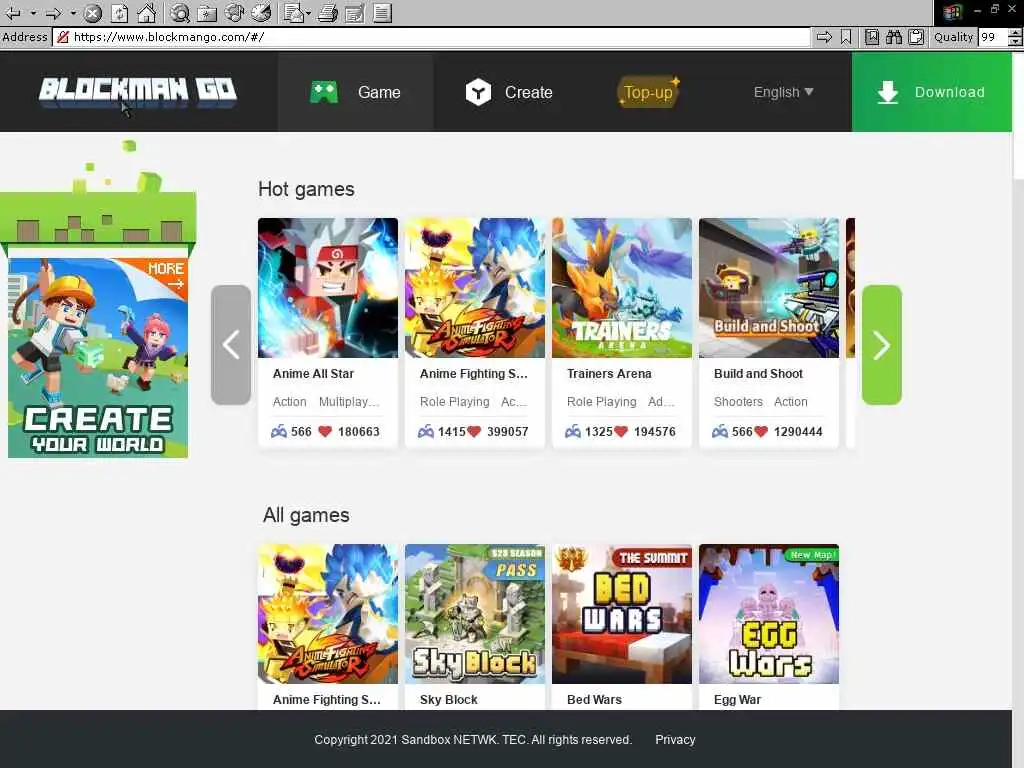Screen dimensions: 1024x768
Task: Expand the mail icon dropdown arrow
Action: coord(308,12)
